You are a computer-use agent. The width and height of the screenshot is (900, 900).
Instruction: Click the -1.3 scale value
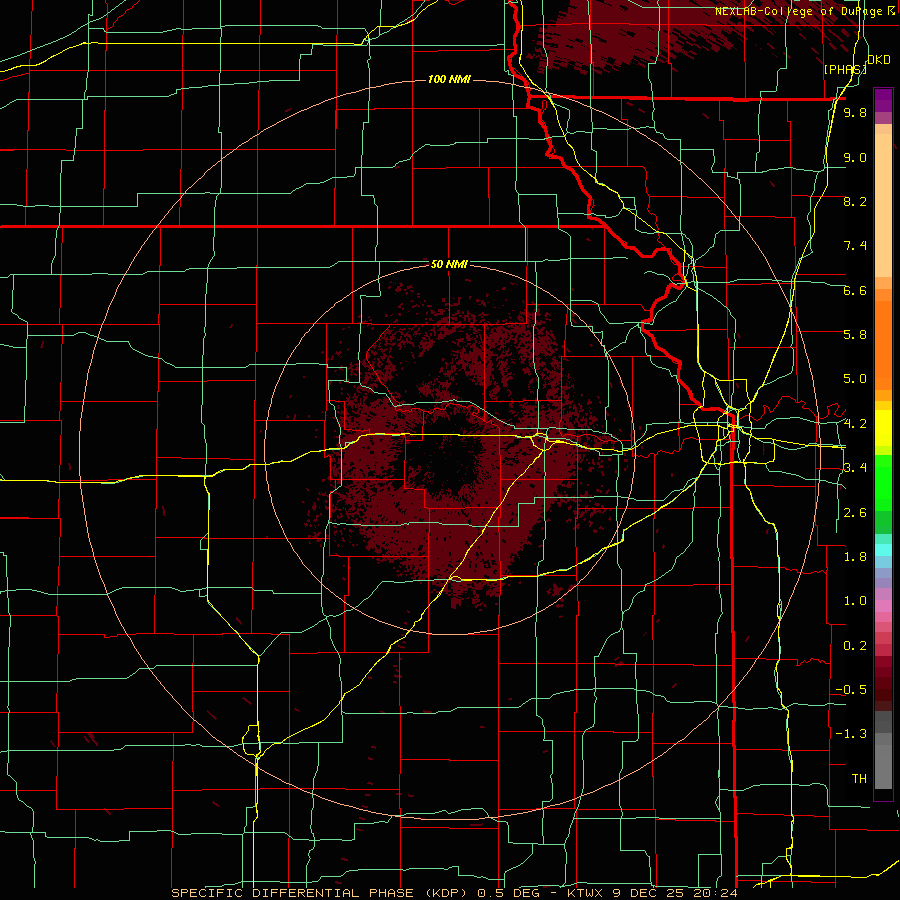click(x=851, y=734)
